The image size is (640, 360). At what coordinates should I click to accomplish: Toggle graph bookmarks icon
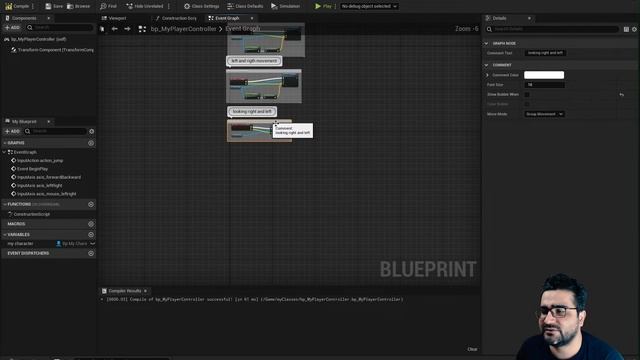coord(102,29)
